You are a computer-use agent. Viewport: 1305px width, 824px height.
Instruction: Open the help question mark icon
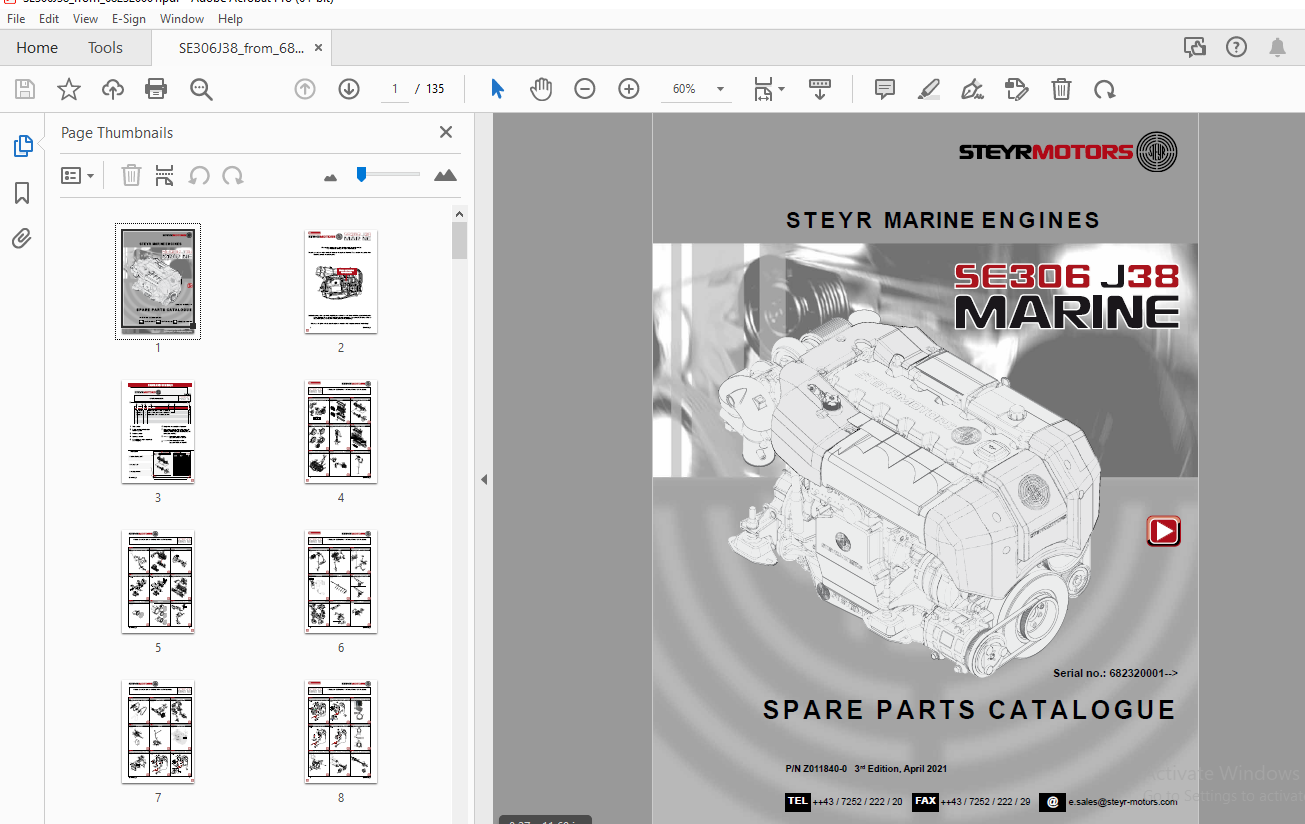[1236, 47]
